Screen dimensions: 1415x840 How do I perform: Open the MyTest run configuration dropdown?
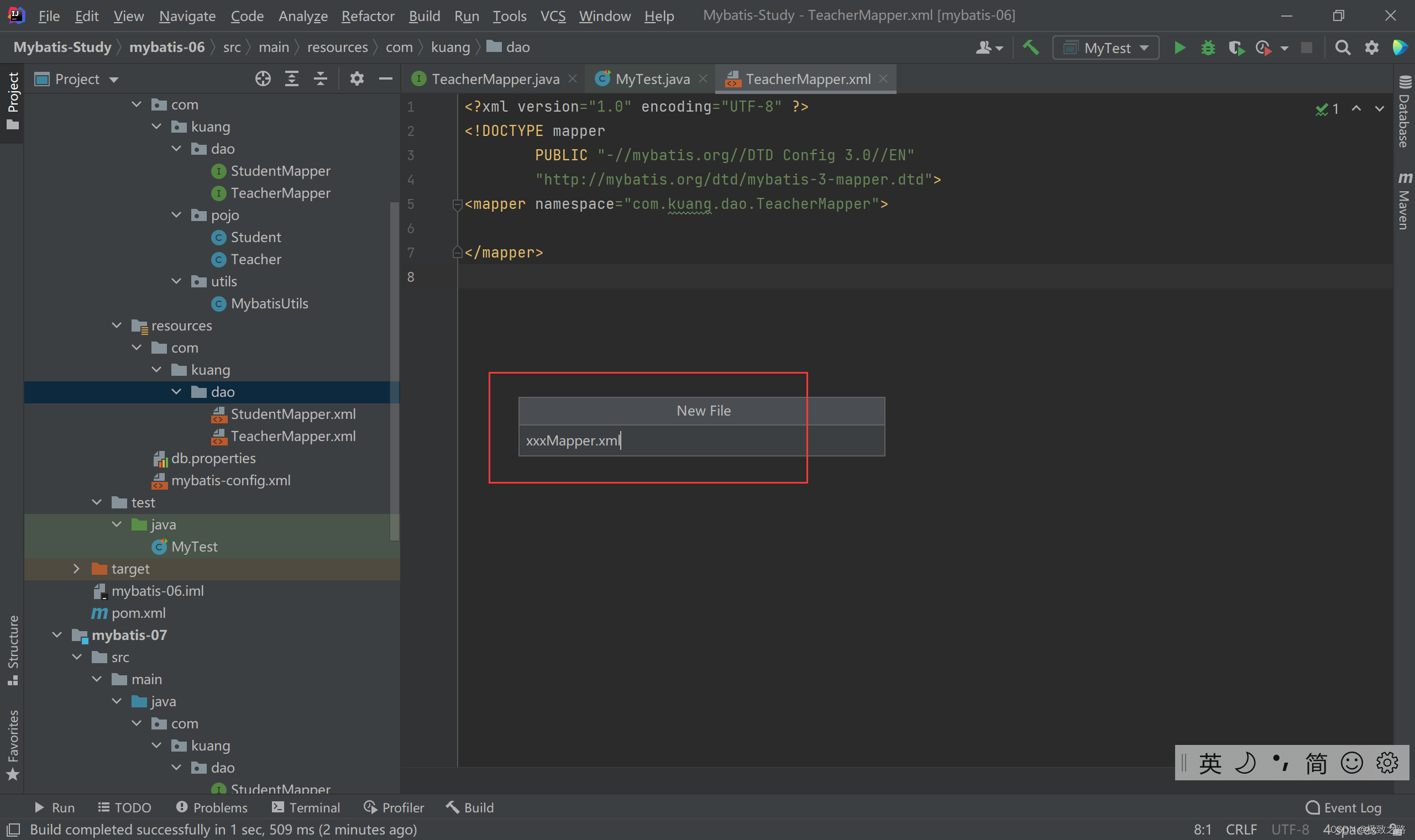tap(1105, 48)
